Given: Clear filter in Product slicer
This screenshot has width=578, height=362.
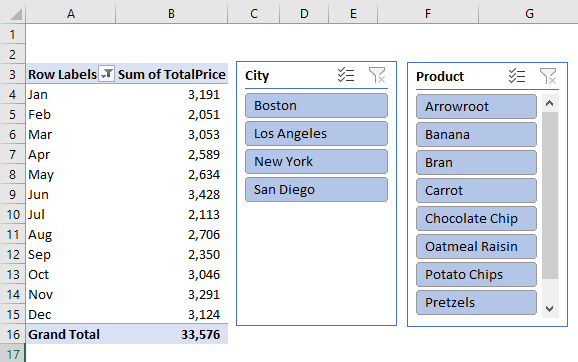Looking at the screenshot, I should [x=548, y=76].
